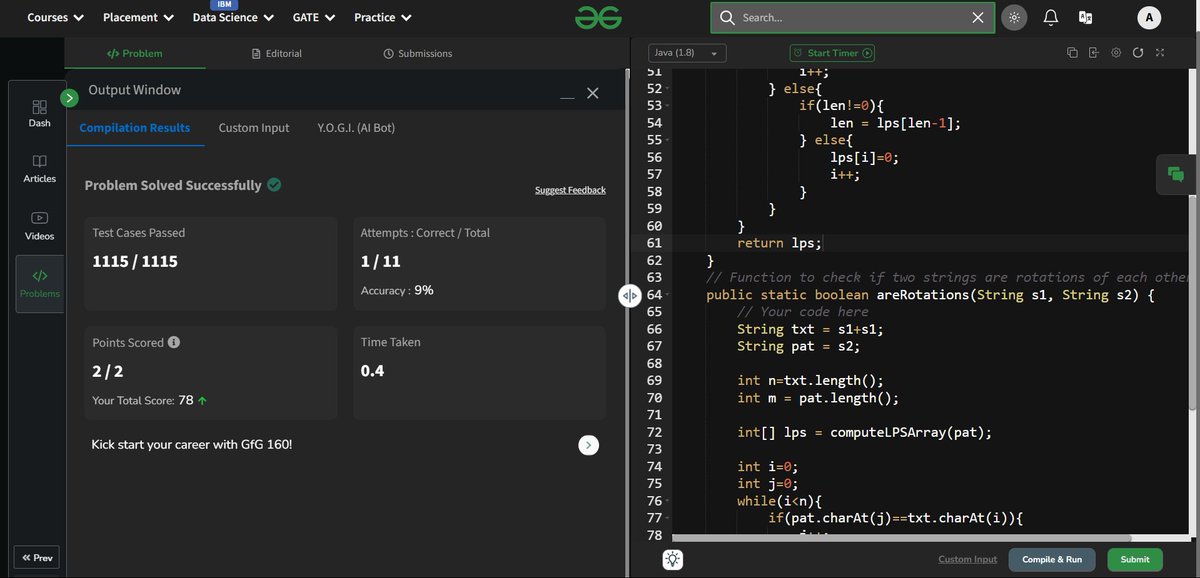1200x578 pixels.
Task: Select the Y.O.G.I. (AI Bot) tab
Action: tap(357, 128)
